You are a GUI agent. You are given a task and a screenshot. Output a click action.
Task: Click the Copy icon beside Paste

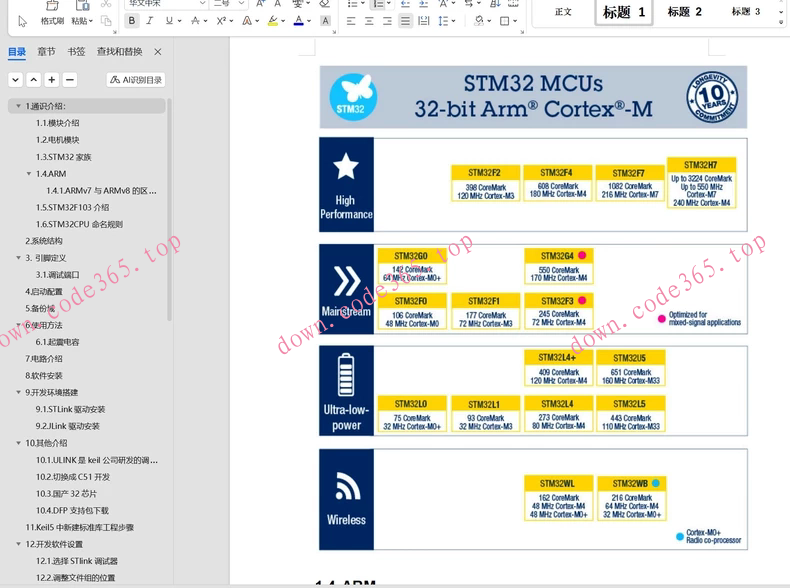coord(106,21)
